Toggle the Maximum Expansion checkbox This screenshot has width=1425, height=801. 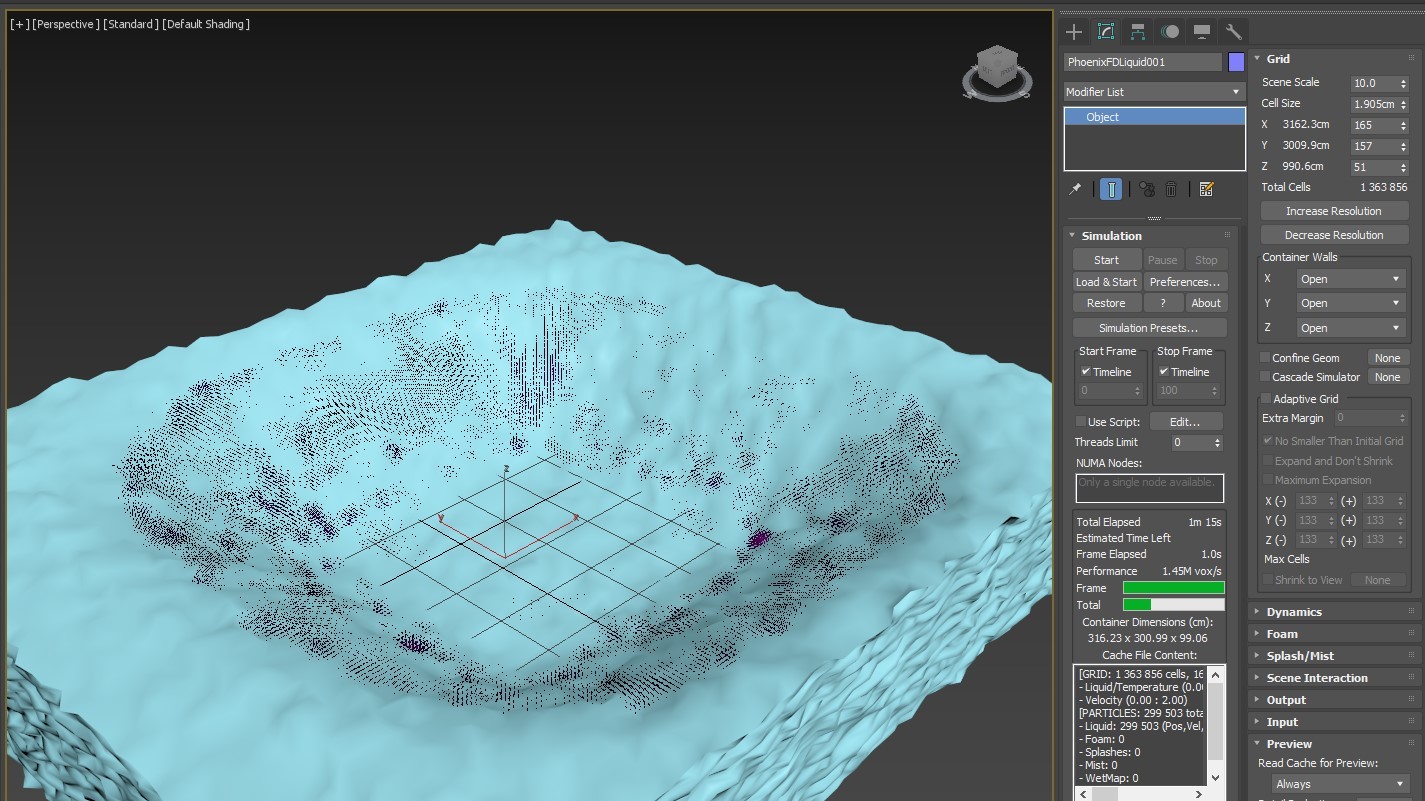tap(1268, 480)
